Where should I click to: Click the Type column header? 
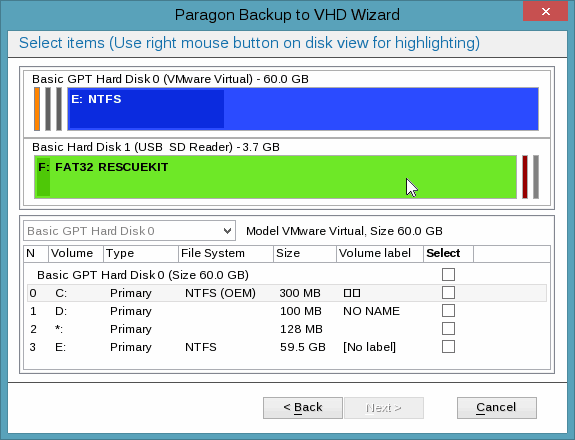141,253
